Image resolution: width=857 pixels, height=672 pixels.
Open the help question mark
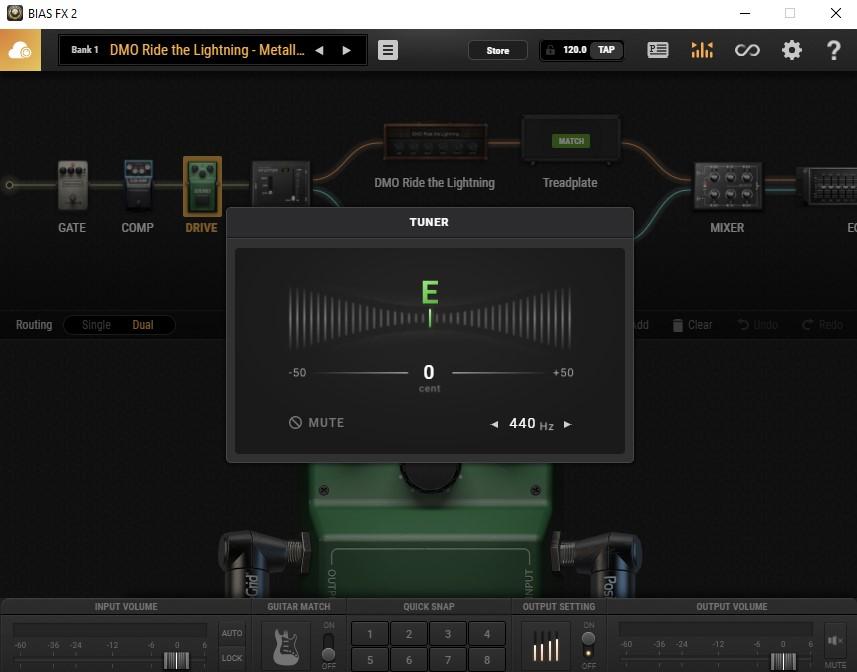833,50
